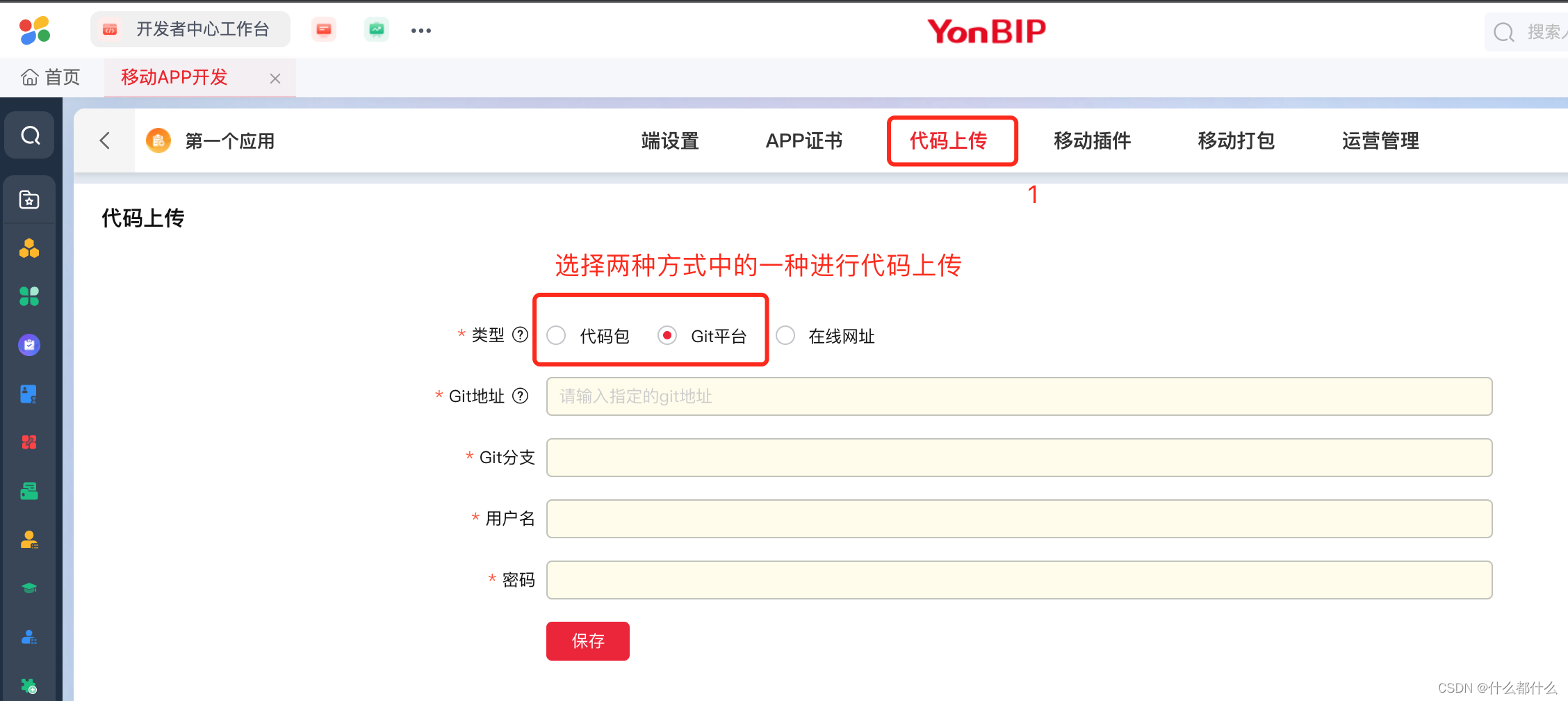Viewport: 1568px width, 701px height.
Task: Expand the three-dots more menu in header
Action: tap(420, 31)
